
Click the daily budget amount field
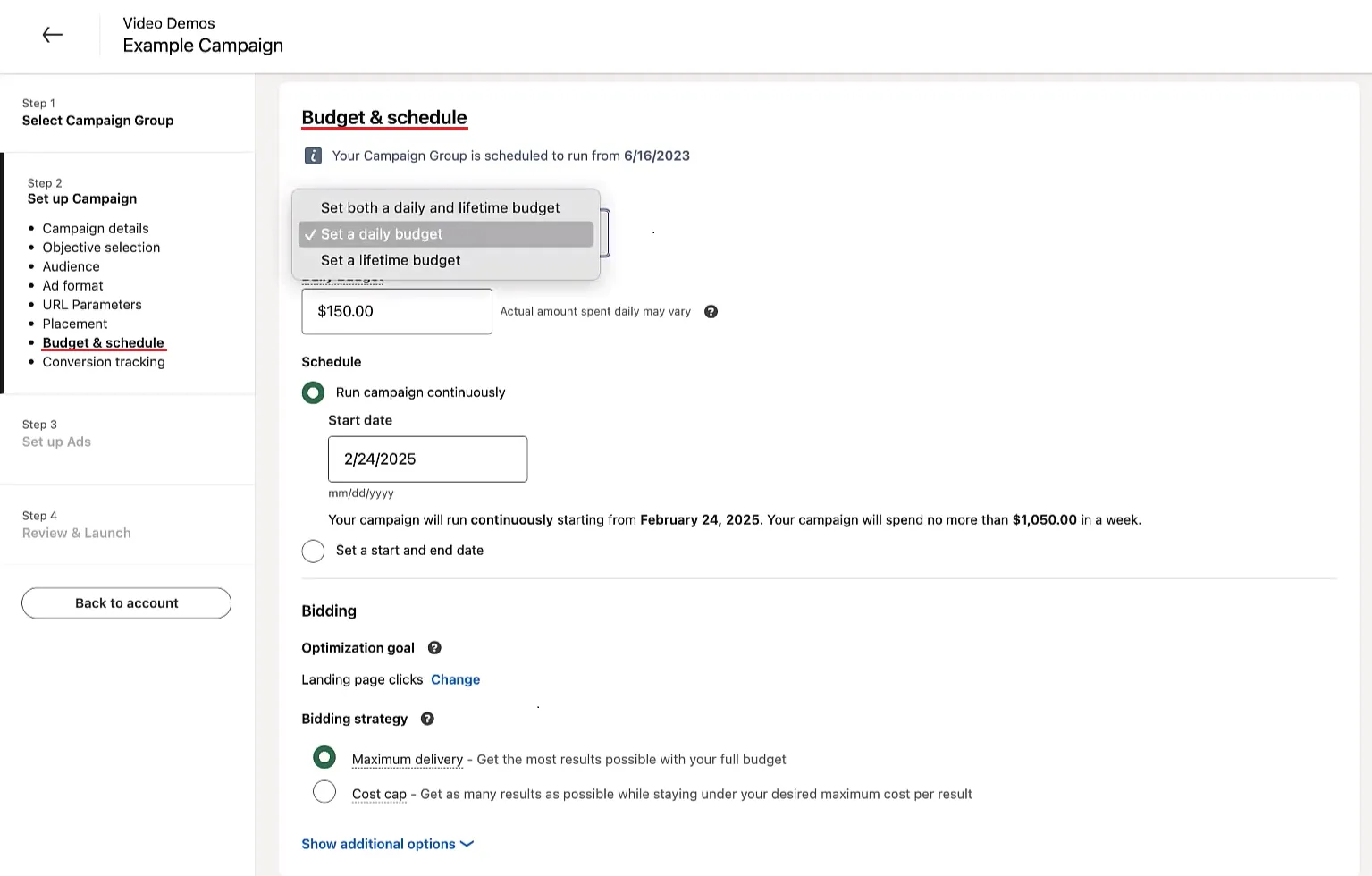pos(397,311)
